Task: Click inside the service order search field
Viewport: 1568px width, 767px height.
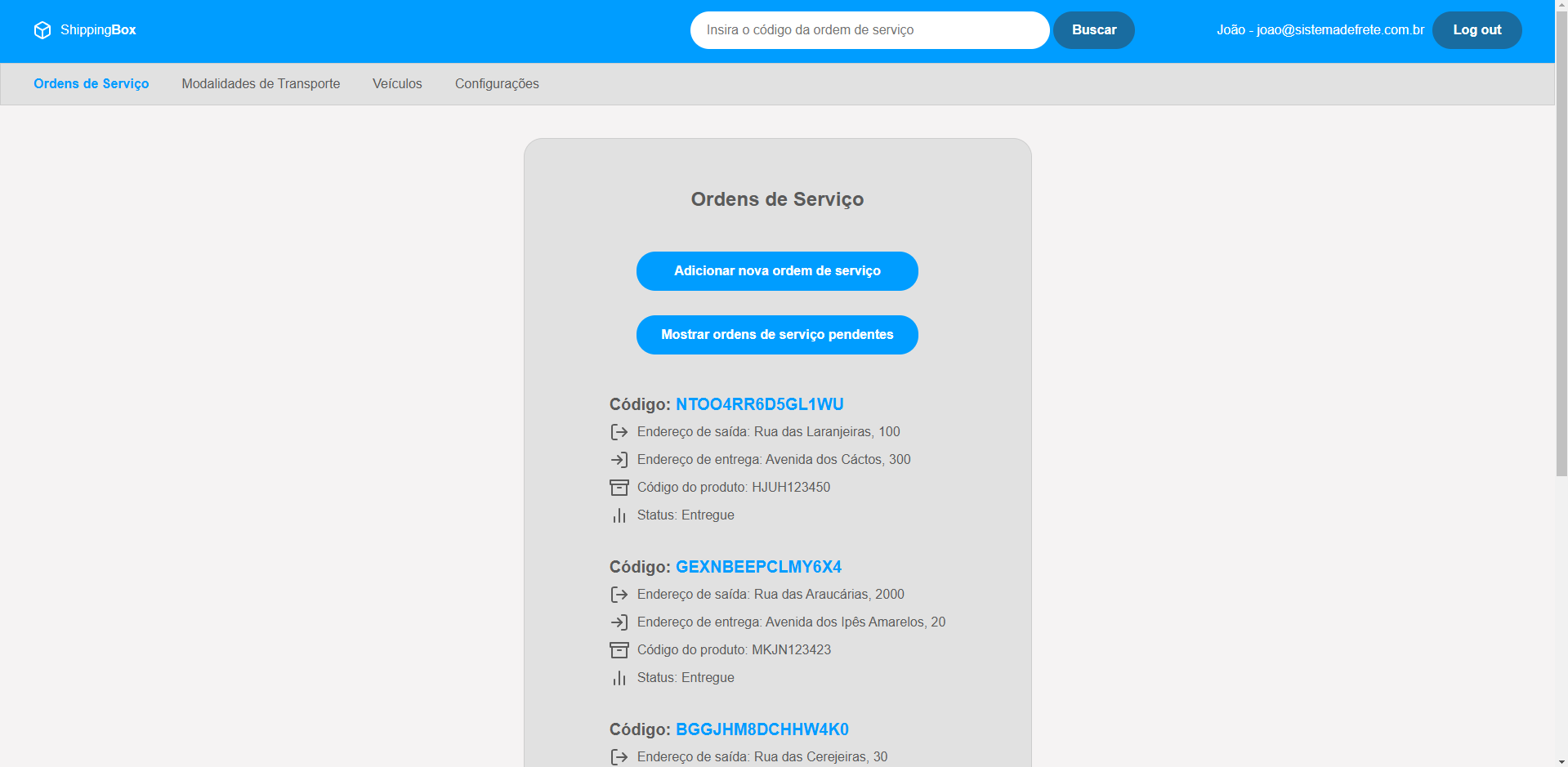Action: point(869,29)
